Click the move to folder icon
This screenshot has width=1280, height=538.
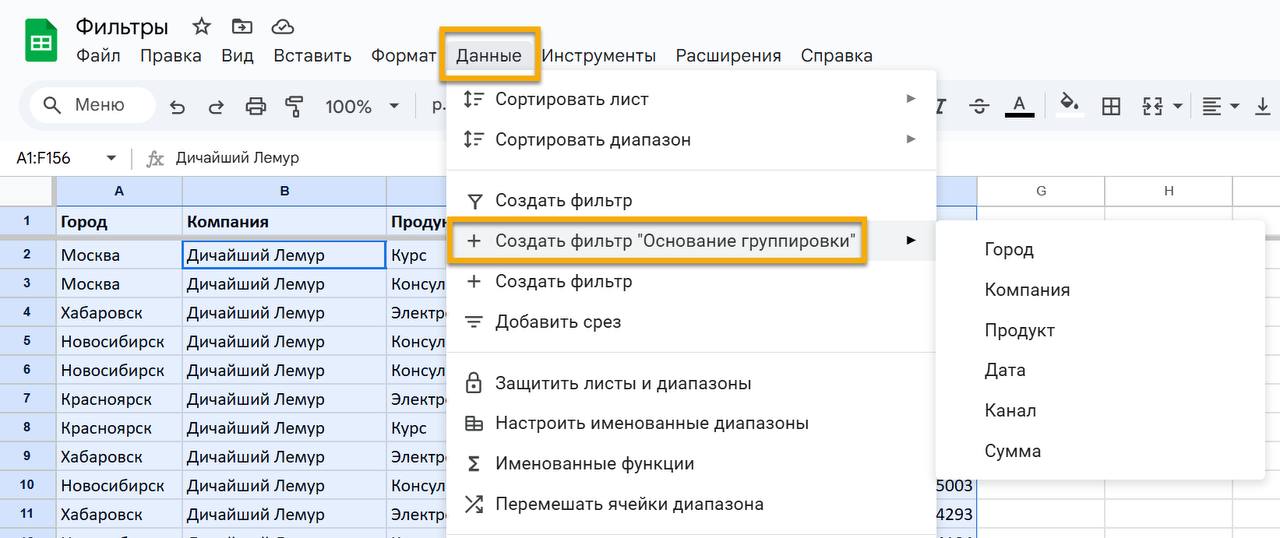[242, 27]
